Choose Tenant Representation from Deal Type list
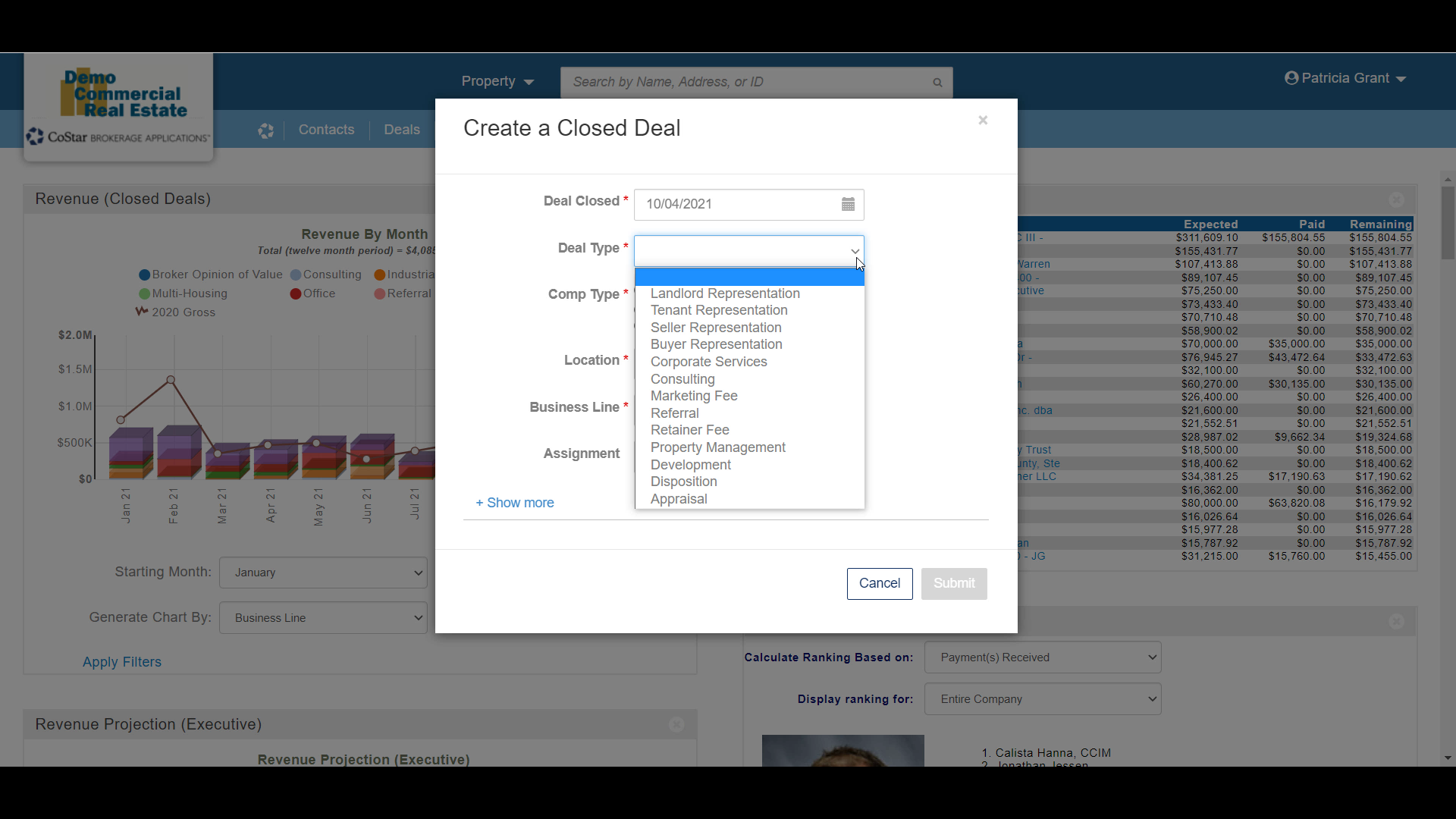 [x=718, y=310]
